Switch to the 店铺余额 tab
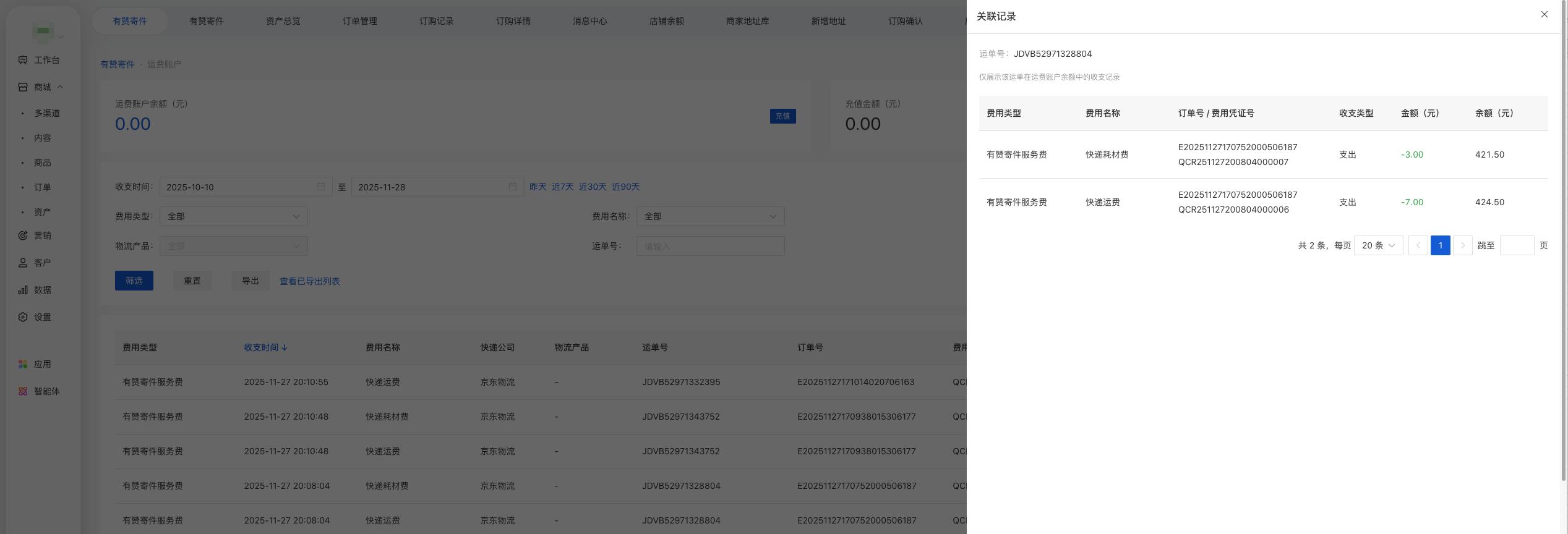This screenshot has width=1568, height=534. pos(667,21)
